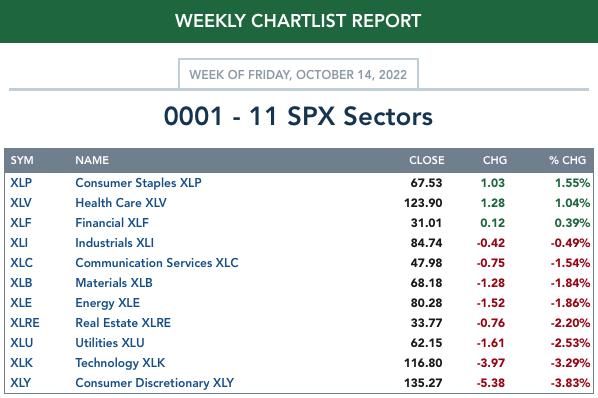Sort by the CLOSE column header
This screenshot has height=398, width=598.
(x=427, y=160)
